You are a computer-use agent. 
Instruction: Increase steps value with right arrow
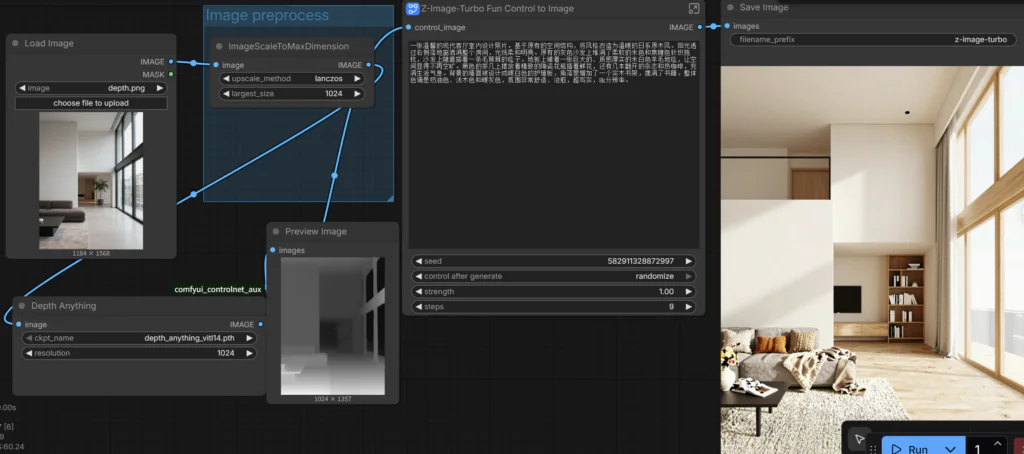click(x=689, y=306)
